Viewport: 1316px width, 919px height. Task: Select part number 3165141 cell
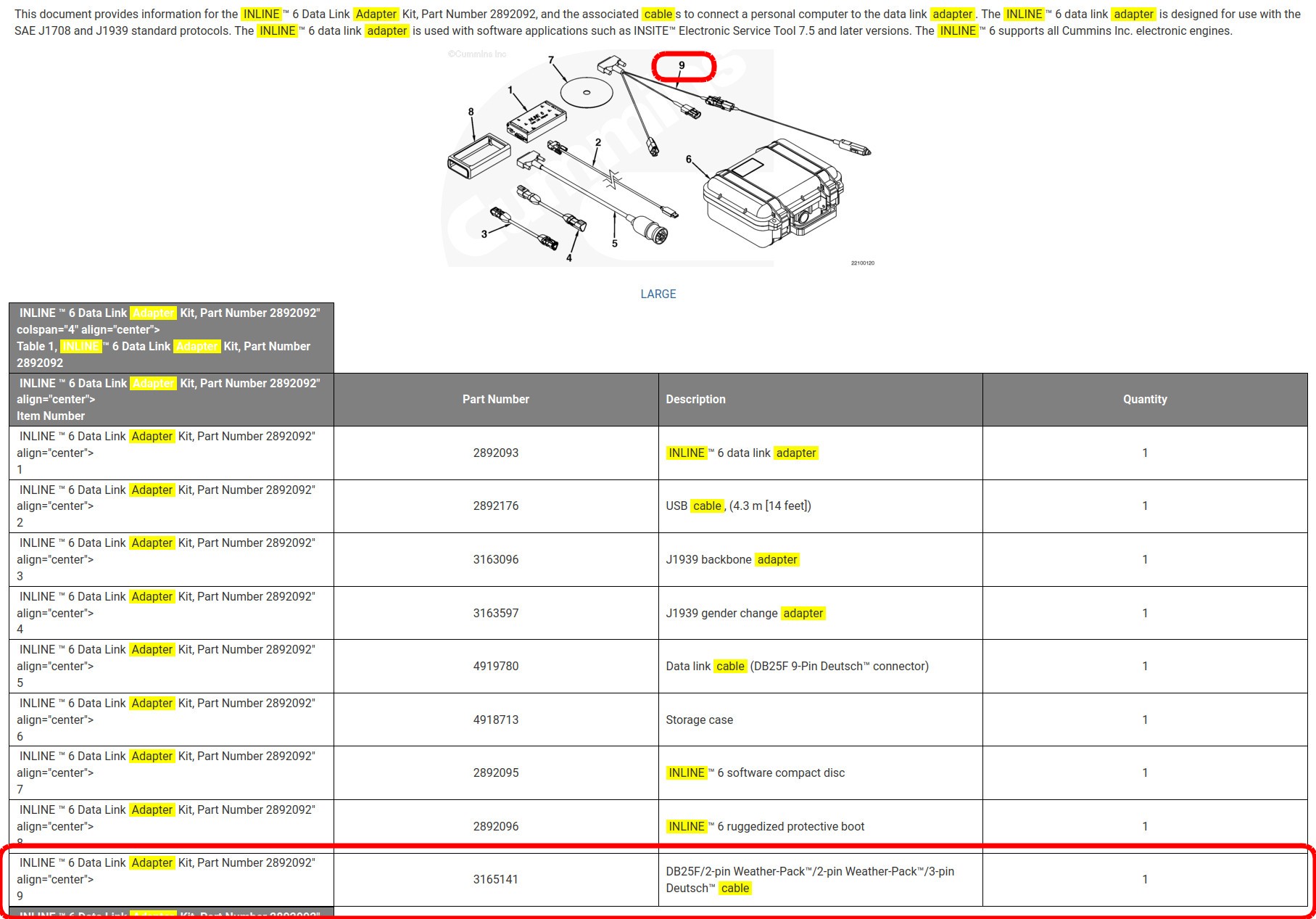coord(496,879)
